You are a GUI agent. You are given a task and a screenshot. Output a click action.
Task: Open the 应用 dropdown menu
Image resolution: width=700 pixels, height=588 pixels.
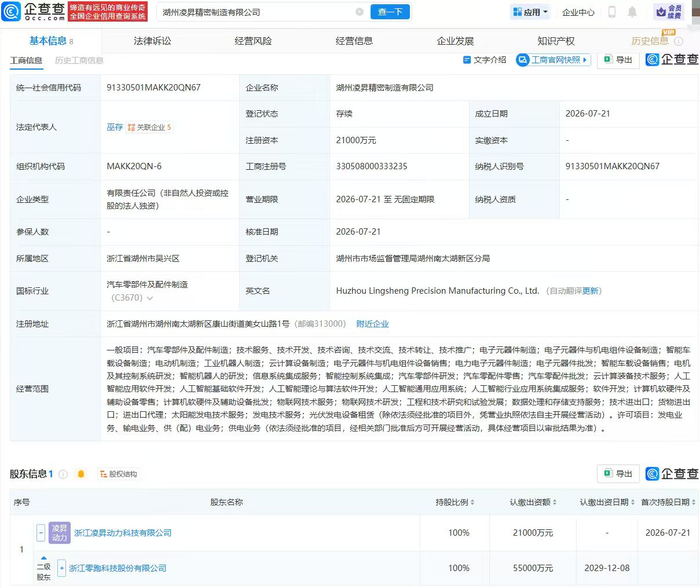(x=530, y=12)
